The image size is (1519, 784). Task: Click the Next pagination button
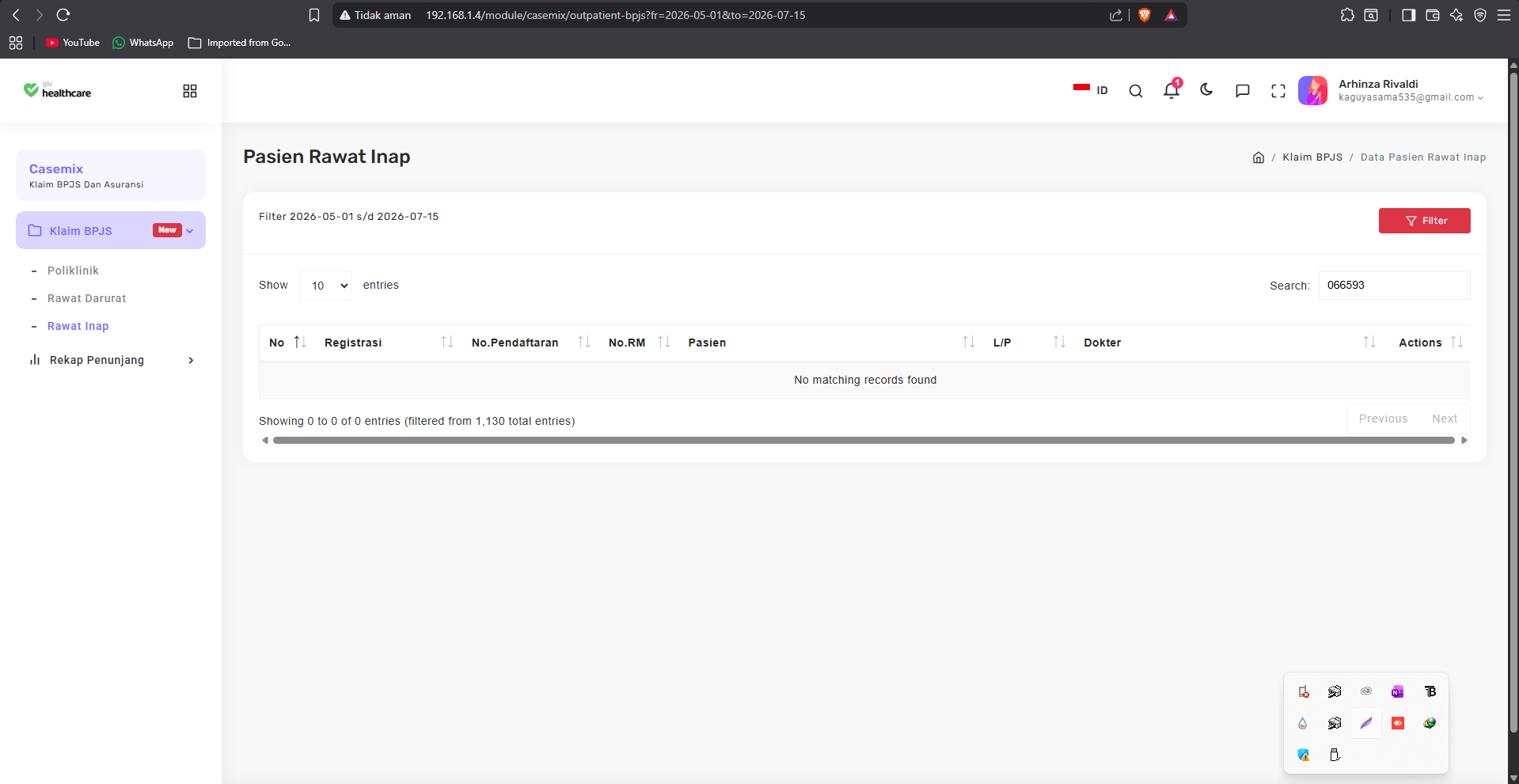(1445, 419)
